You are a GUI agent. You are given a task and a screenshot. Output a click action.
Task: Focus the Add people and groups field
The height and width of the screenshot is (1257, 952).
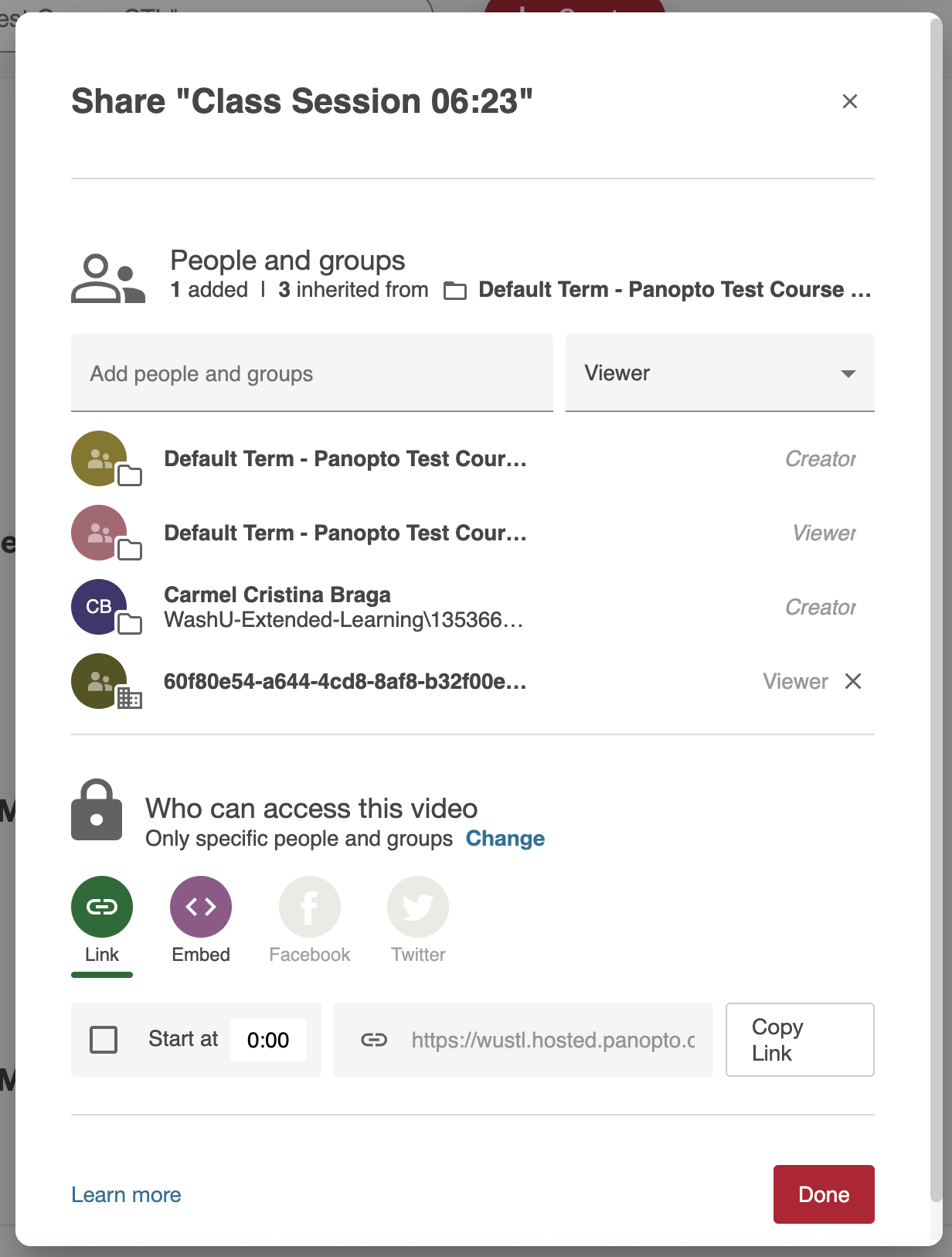click(311, 373)
